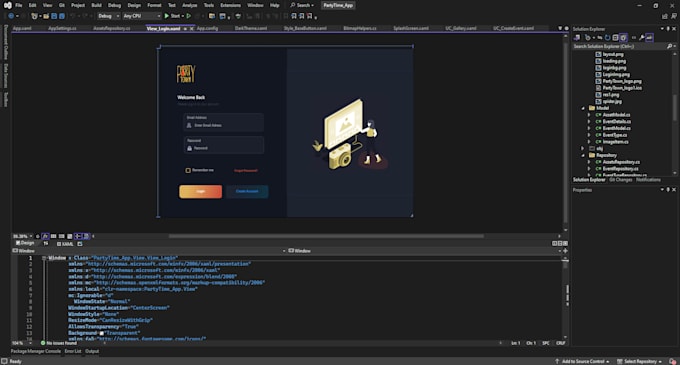
Task: Click Select Repository in status bar
Action: point(640,361)
